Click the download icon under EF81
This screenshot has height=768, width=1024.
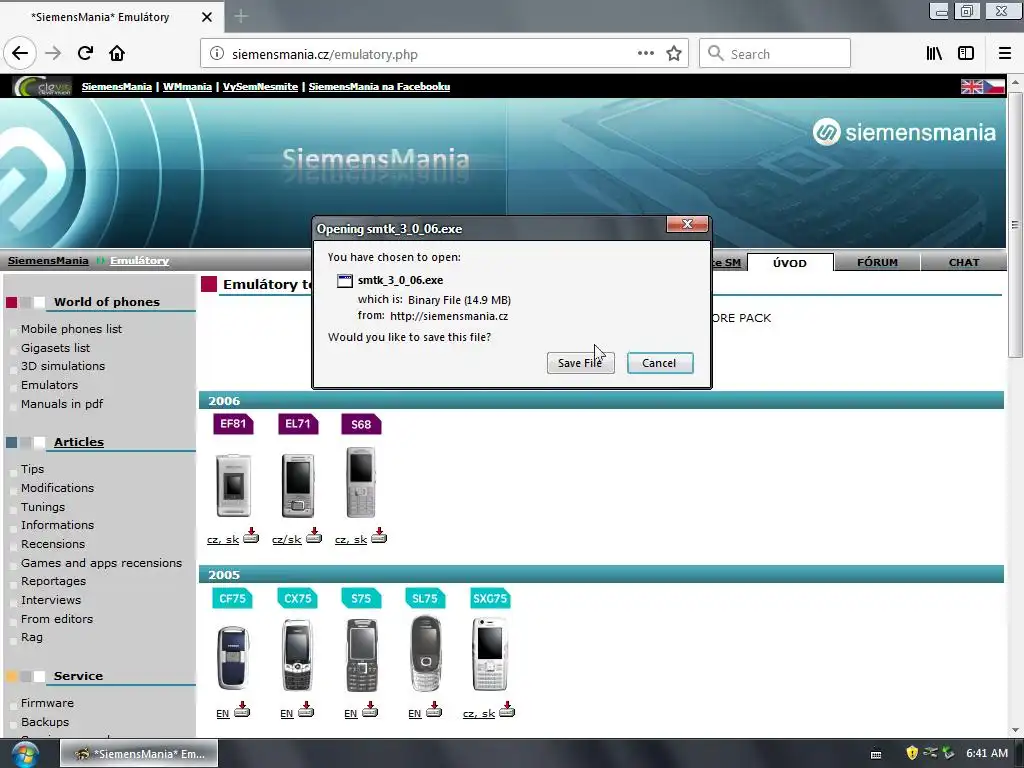click(251, 536)
